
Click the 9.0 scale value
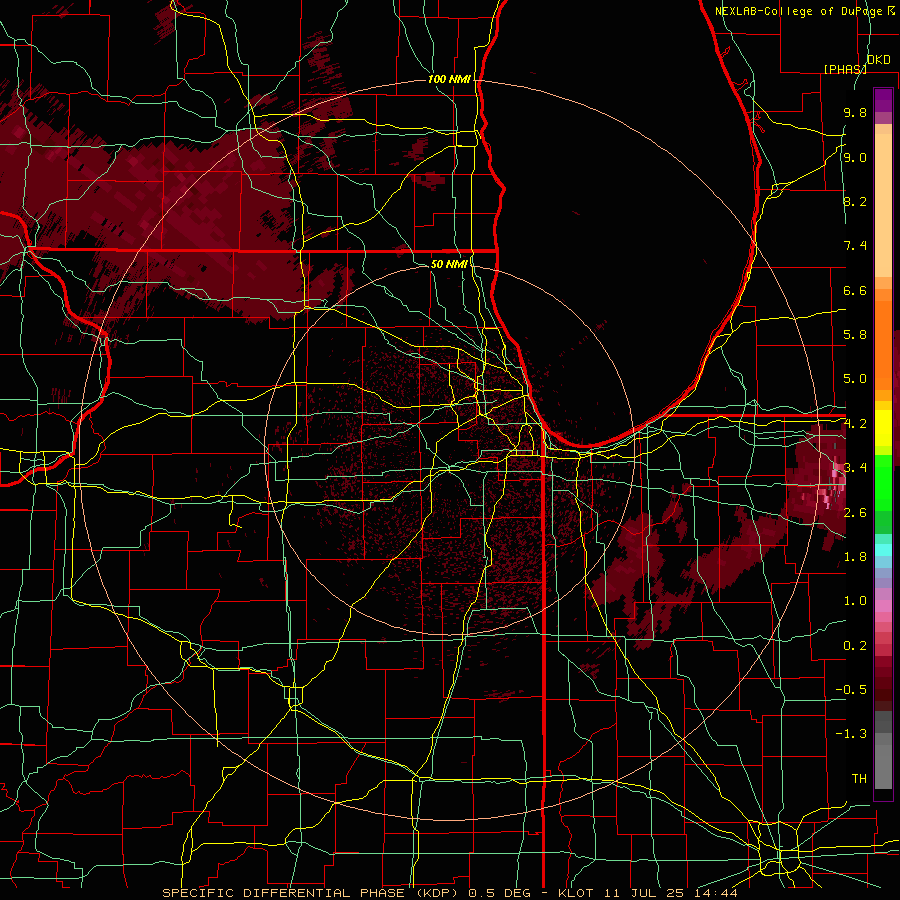coord(855,157)
